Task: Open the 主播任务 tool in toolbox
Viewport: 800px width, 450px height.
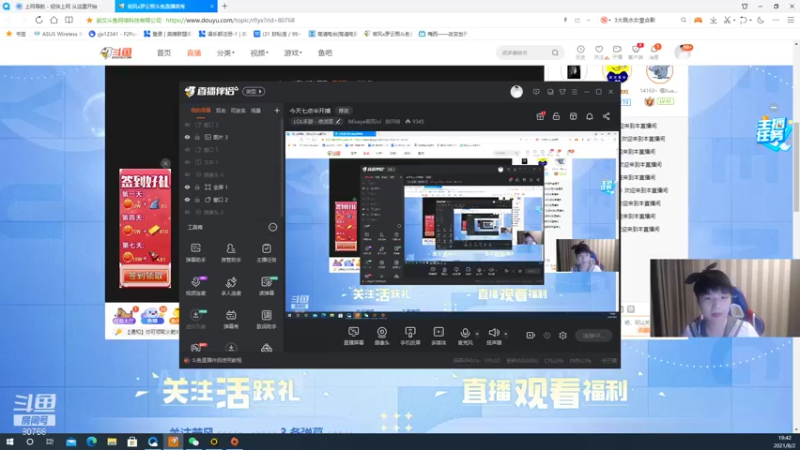Action: 266,253
